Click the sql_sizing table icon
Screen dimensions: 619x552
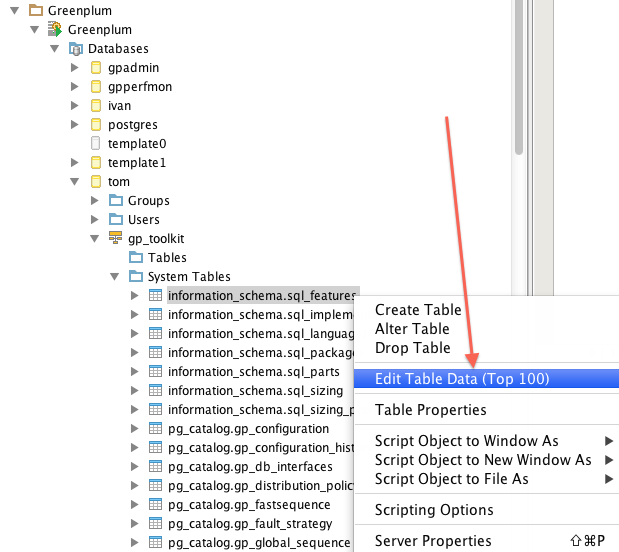tap(155, 390)
